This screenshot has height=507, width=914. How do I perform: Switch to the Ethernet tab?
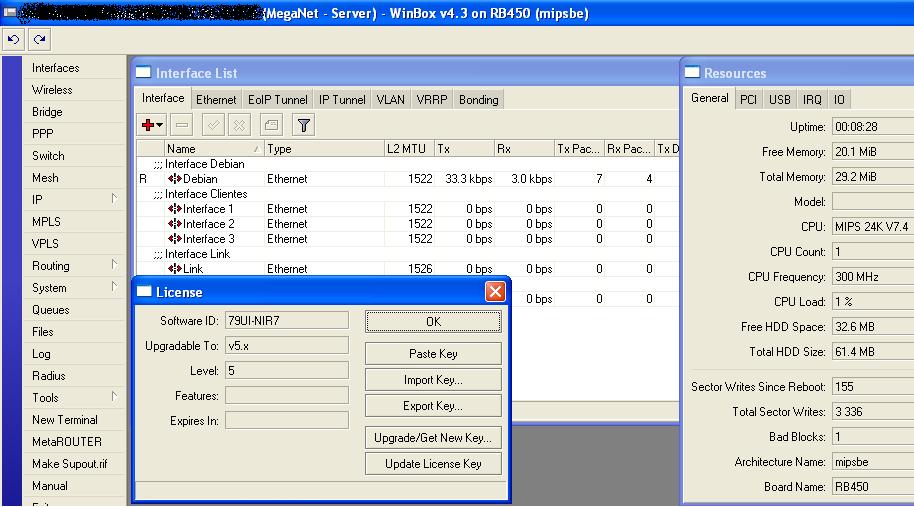point(216,100)
